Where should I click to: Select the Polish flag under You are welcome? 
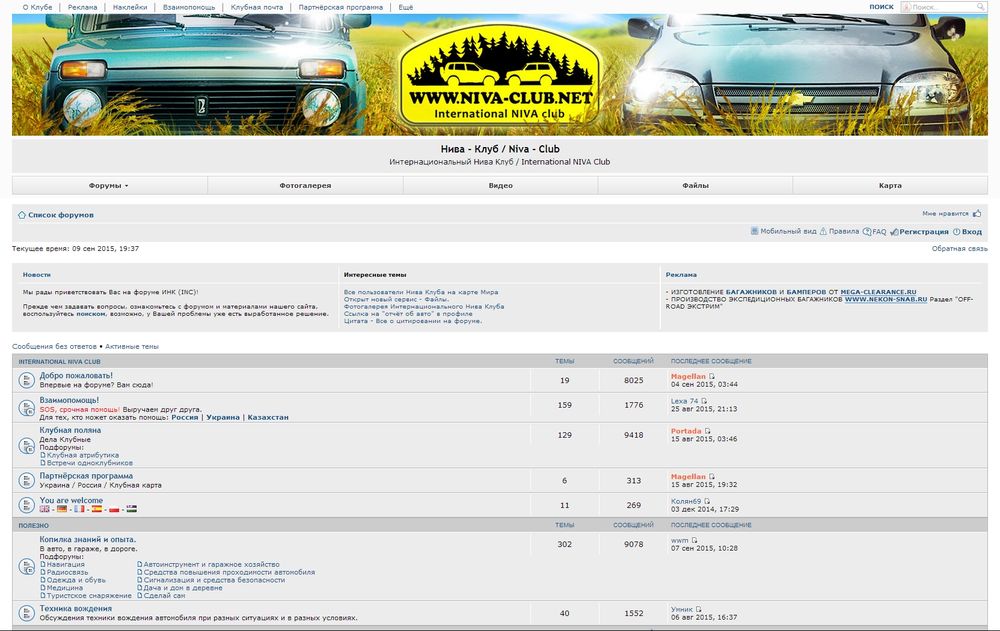pyautogui.click(x=114, y=509)
